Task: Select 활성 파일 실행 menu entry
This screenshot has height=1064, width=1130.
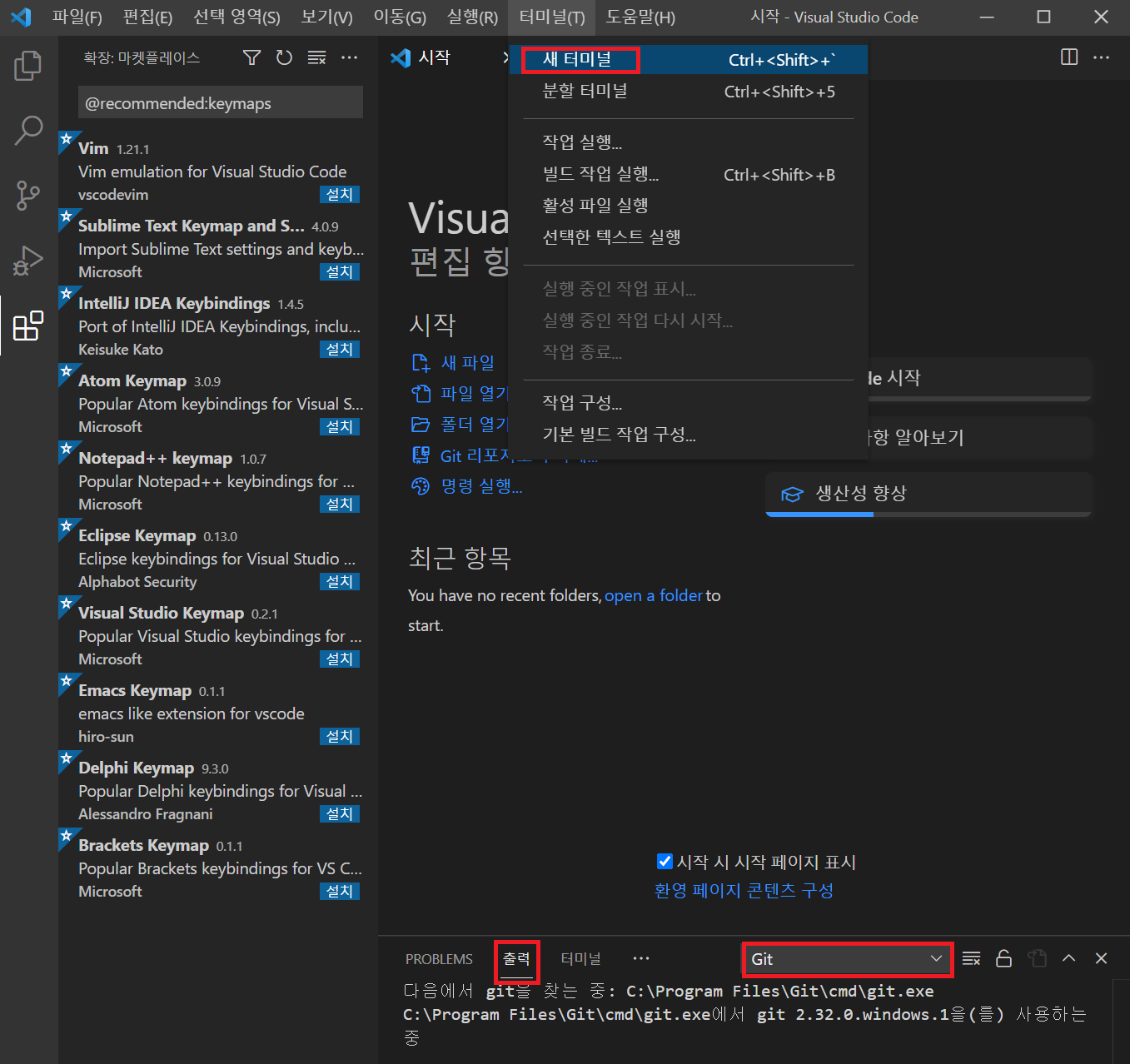Action: coord(689,206)
